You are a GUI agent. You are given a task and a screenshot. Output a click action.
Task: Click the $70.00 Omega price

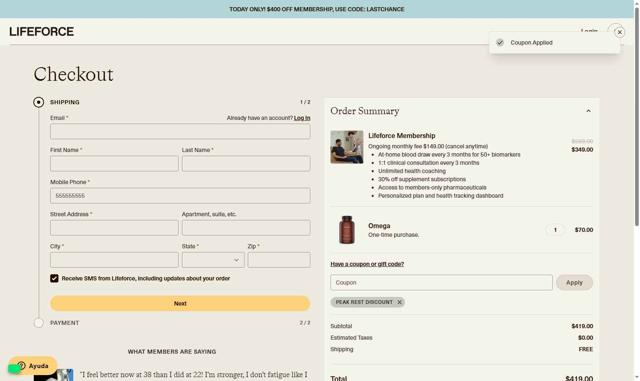584,230
